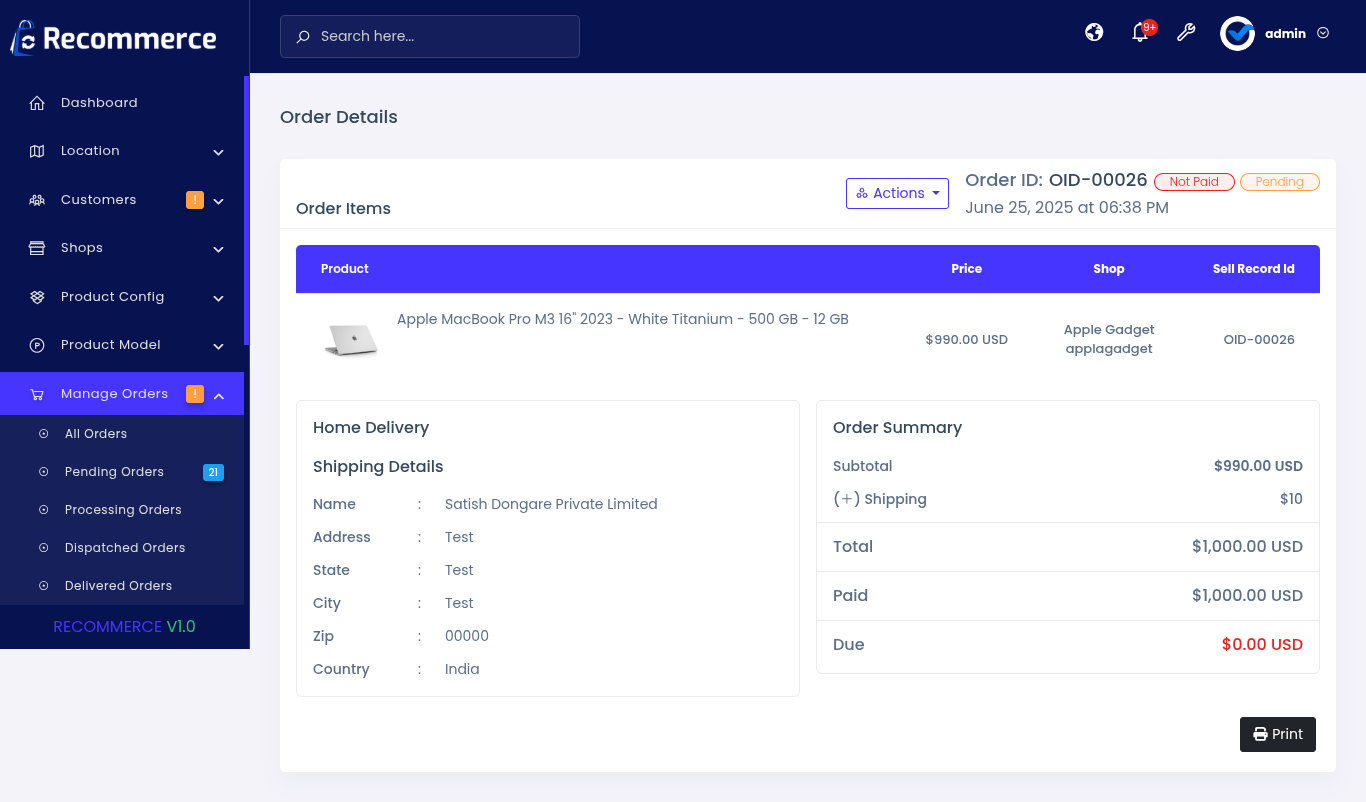This screenshot has width=1366, height=802.
Task: Click the Product Model icon
Action: 37,345
